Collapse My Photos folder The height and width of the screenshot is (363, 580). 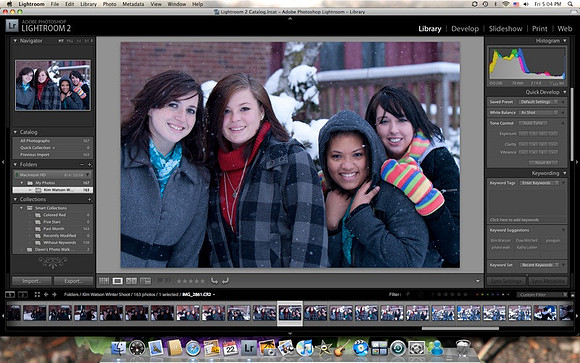point(21,183)
